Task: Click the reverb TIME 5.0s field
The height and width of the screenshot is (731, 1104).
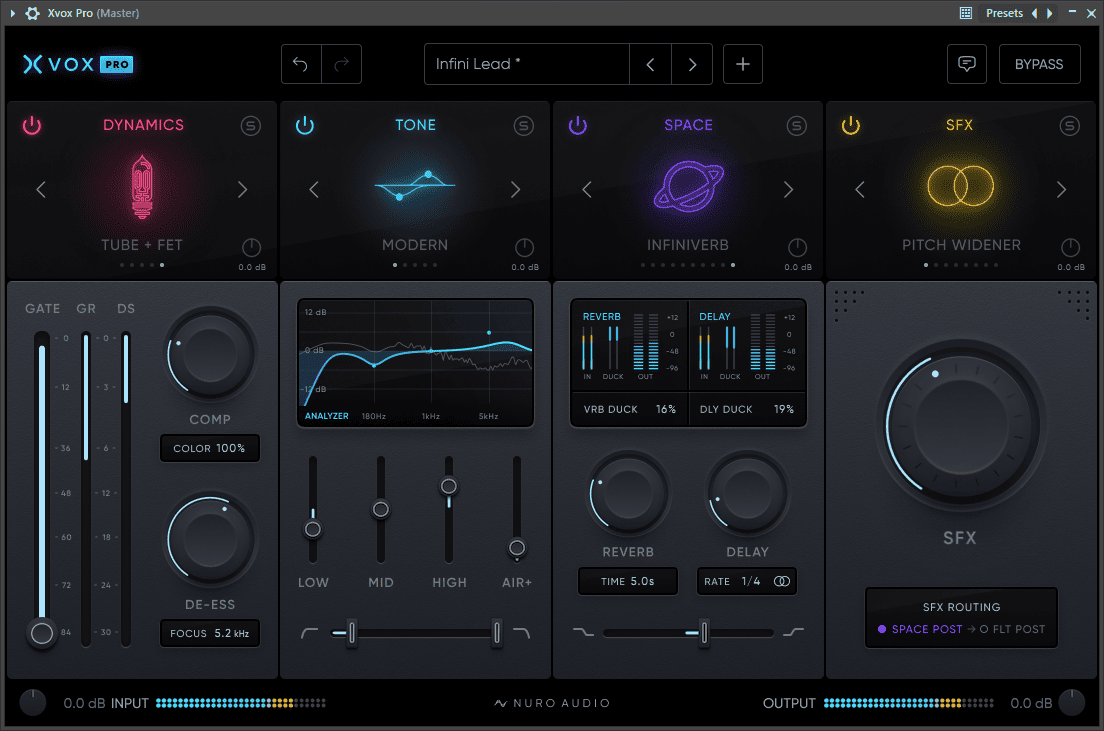Action: tap(627, 581)
